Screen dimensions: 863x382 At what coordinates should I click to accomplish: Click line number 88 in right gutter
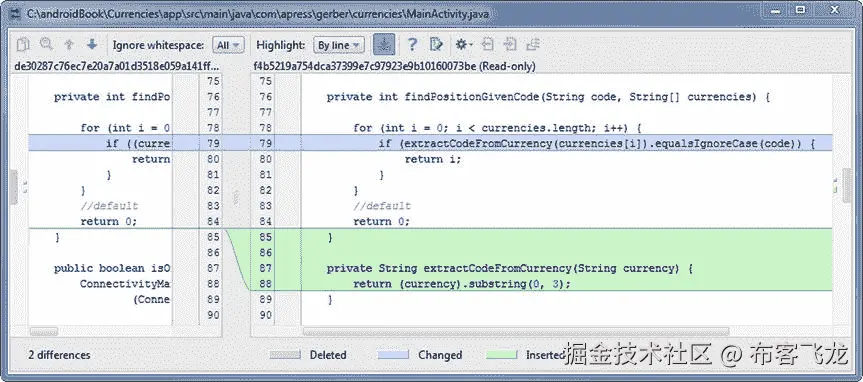point(265,284)
